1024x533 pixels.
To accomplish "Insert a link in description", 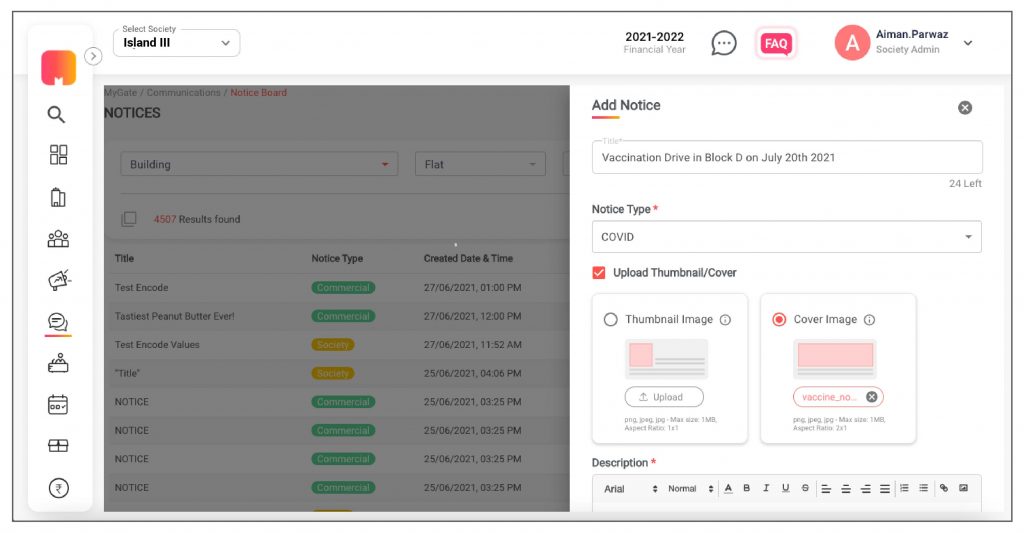I will click(944, 489).
